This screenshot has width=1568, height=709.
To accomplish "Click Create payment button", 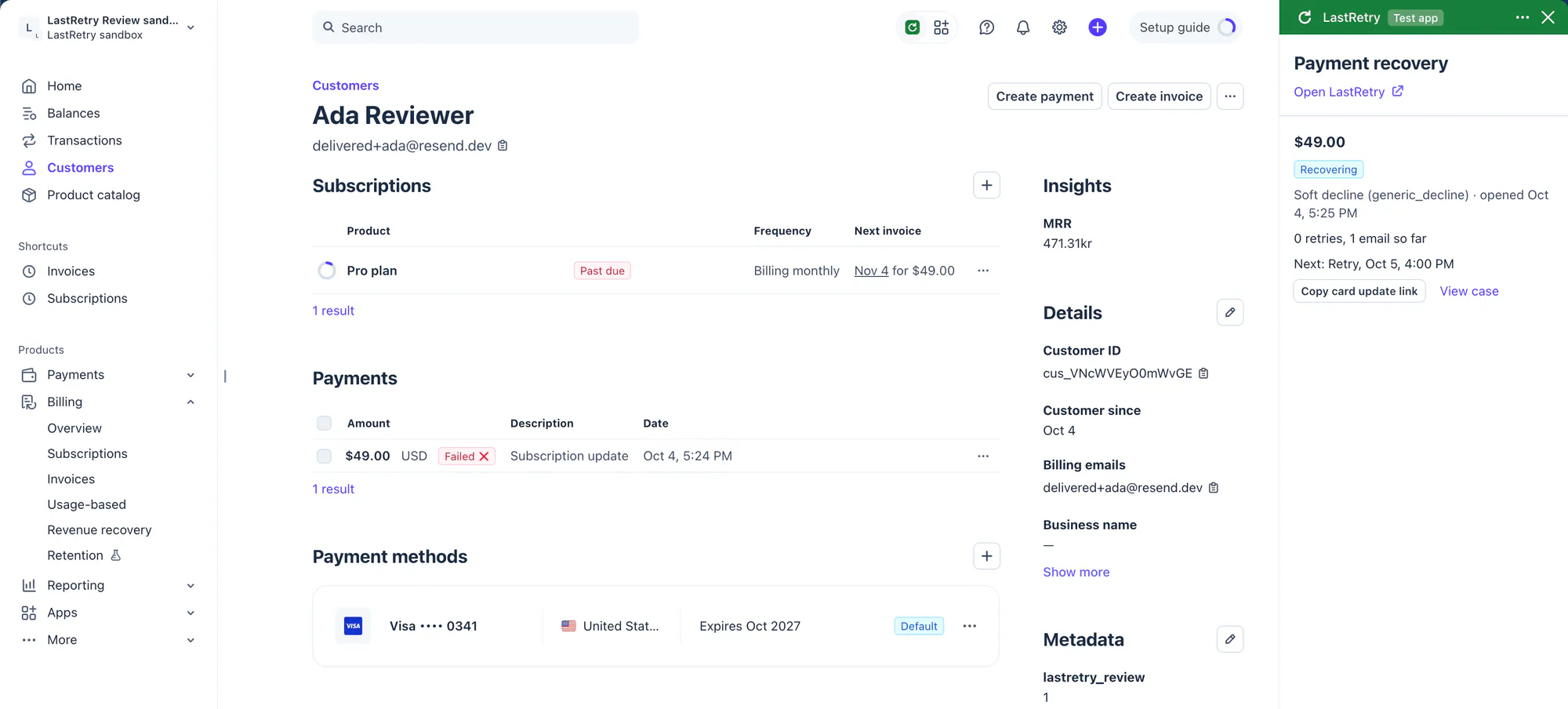I will click(x=1044, y=96).
